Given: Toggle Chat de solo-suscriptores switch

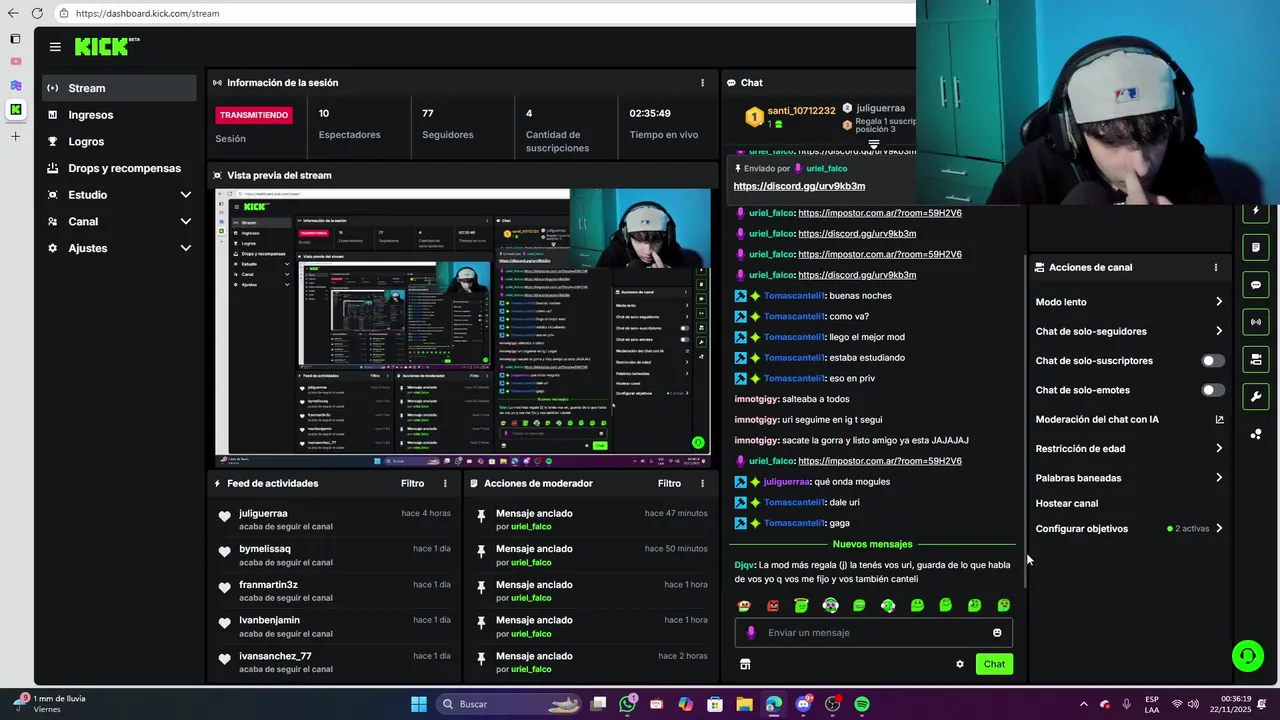Looking at the screenshot, I should (1212, 361).
